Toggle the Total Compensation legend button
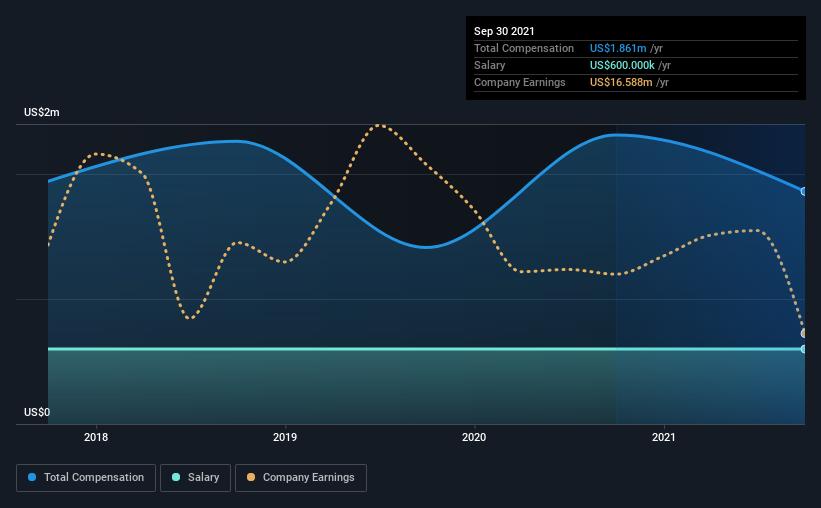The height and width of the screenshot is (508, 821). pos(86,478)
